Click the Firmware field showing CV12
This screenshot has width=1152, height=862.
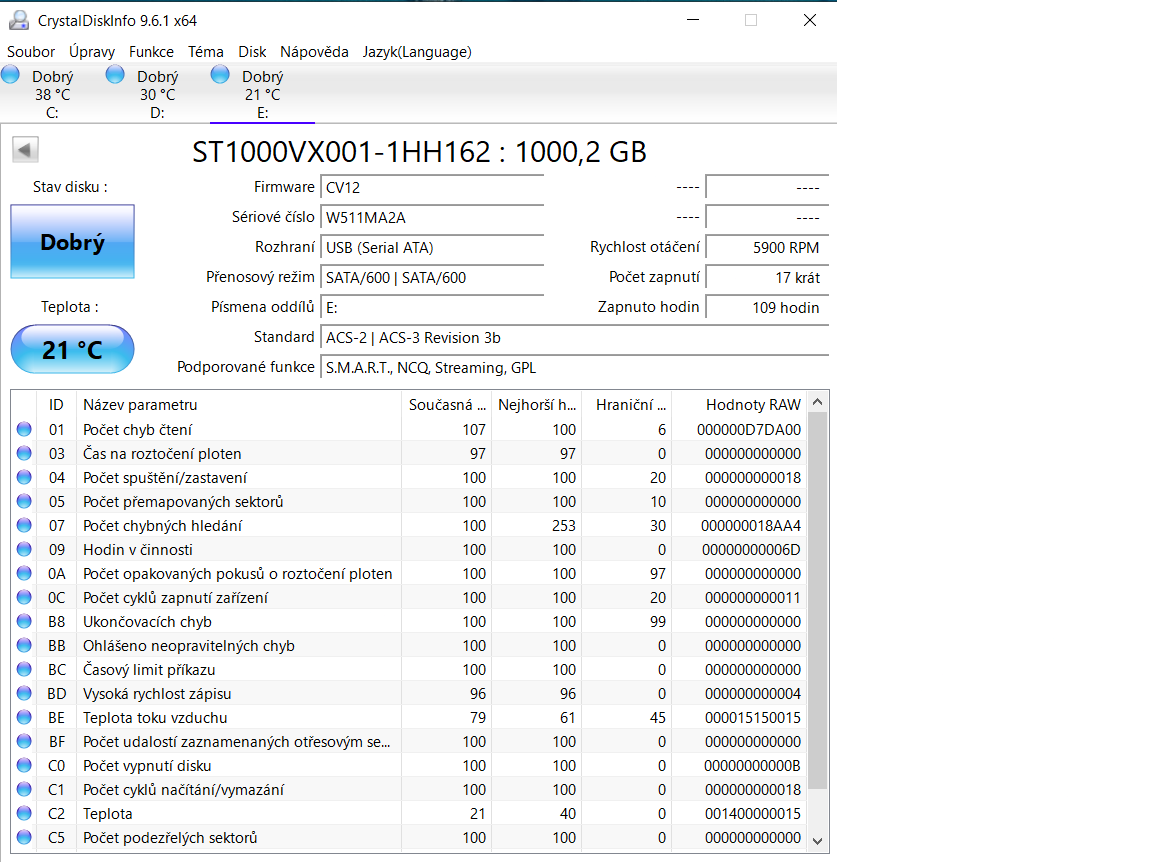click(x=432, y=186)
